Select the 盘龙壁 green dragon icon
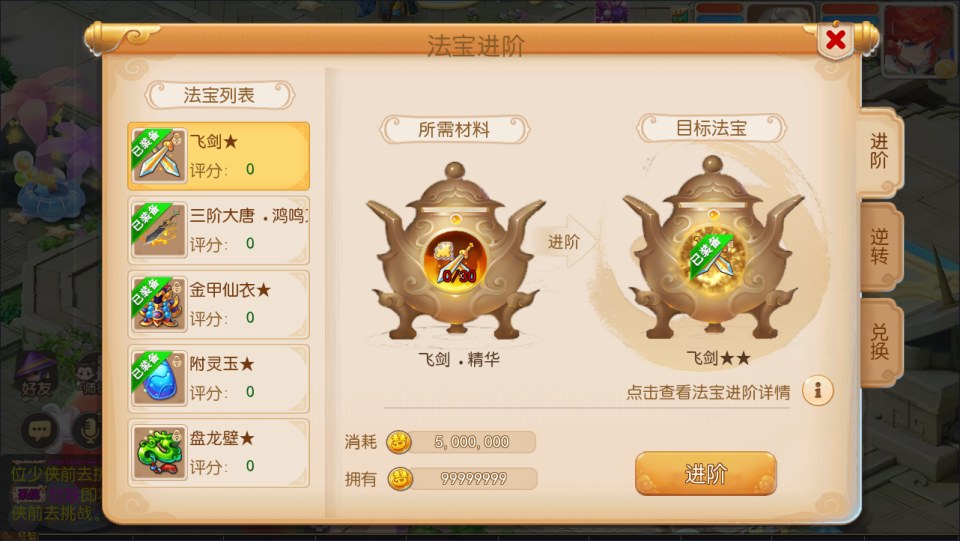The width and height of the screenshot is (960, 541). (159, 452)
